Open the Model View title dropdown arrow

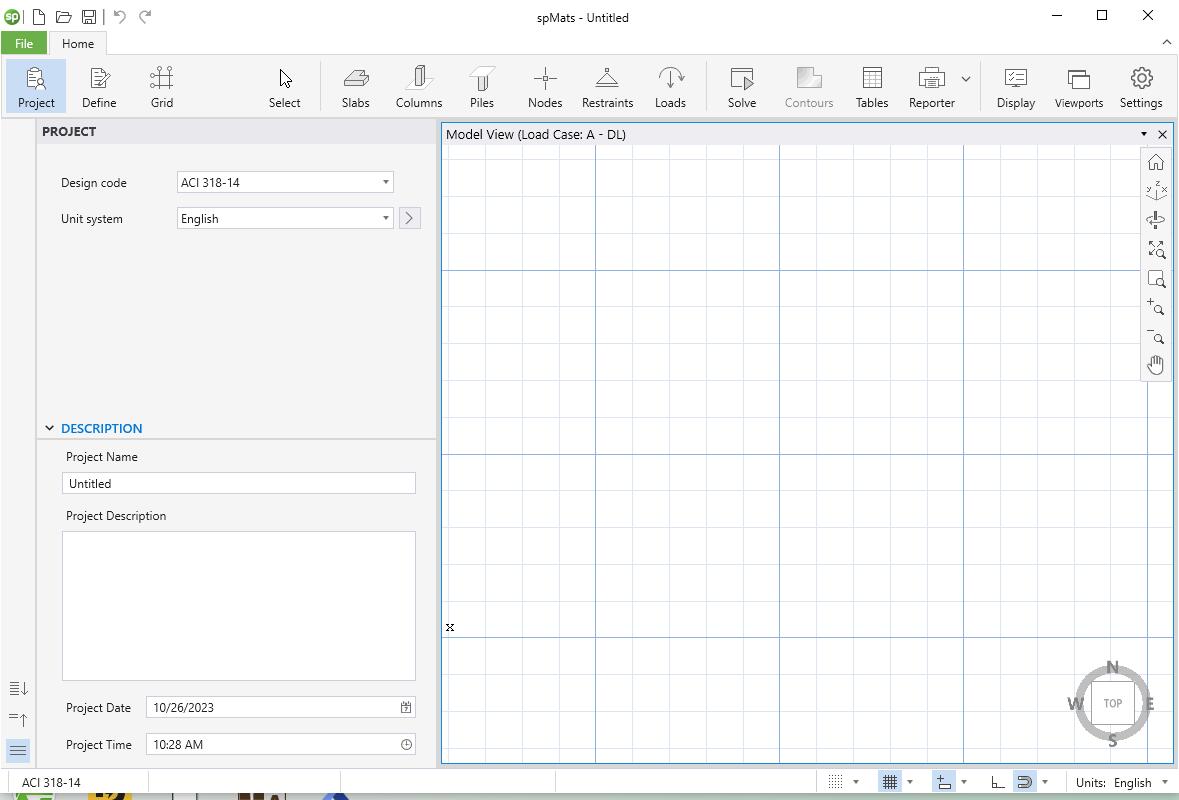(1144, 134)
